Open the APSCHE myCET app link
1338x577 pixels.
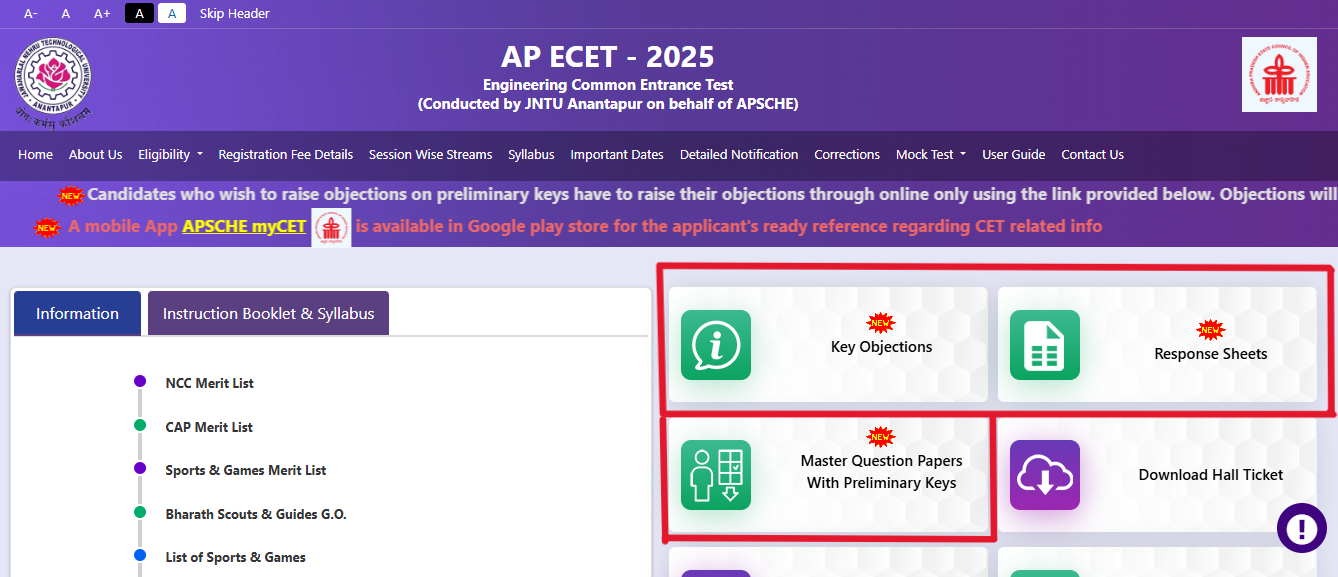tap(244, 227)
